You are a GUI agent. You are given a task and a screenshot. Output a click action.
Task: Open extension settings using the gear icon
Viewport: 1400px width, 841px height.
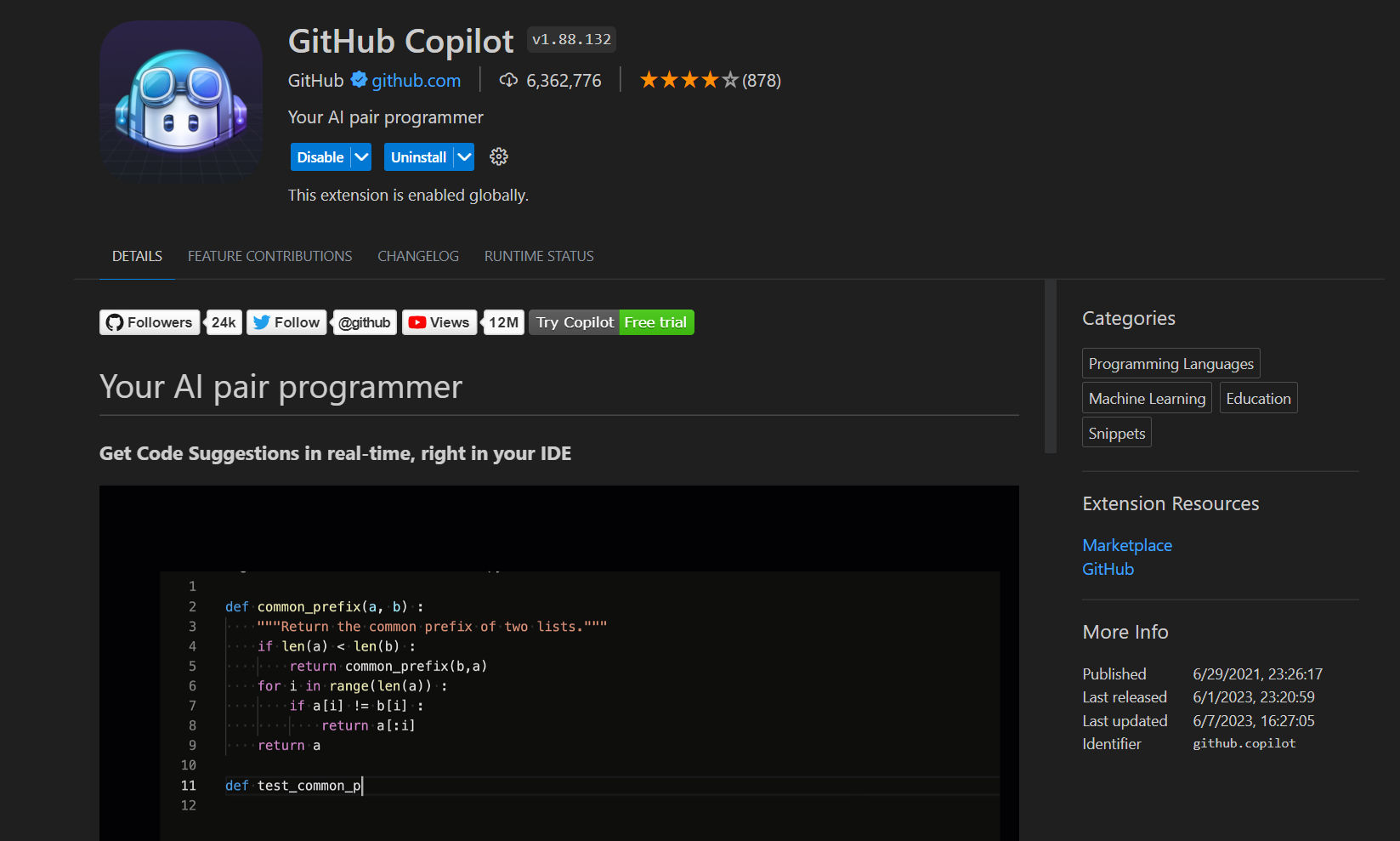(x=498, y=156)
